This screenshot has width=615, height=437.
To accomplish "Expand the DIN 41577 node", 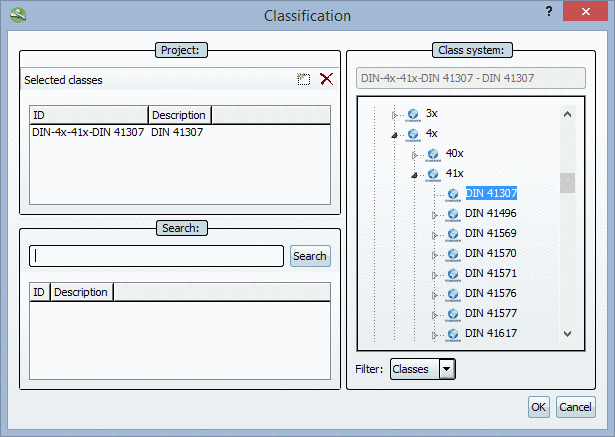I will (x=435, y=315).
